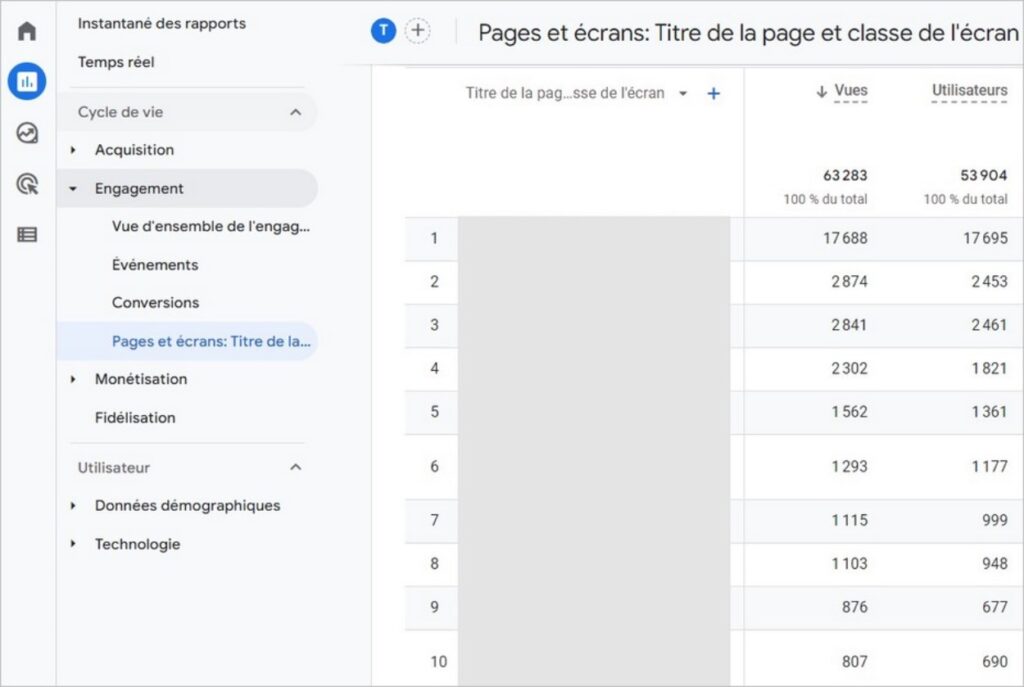Open Instantané des rapports
This screenshot has height=687, width=1024.
click(x=161, y=23)
